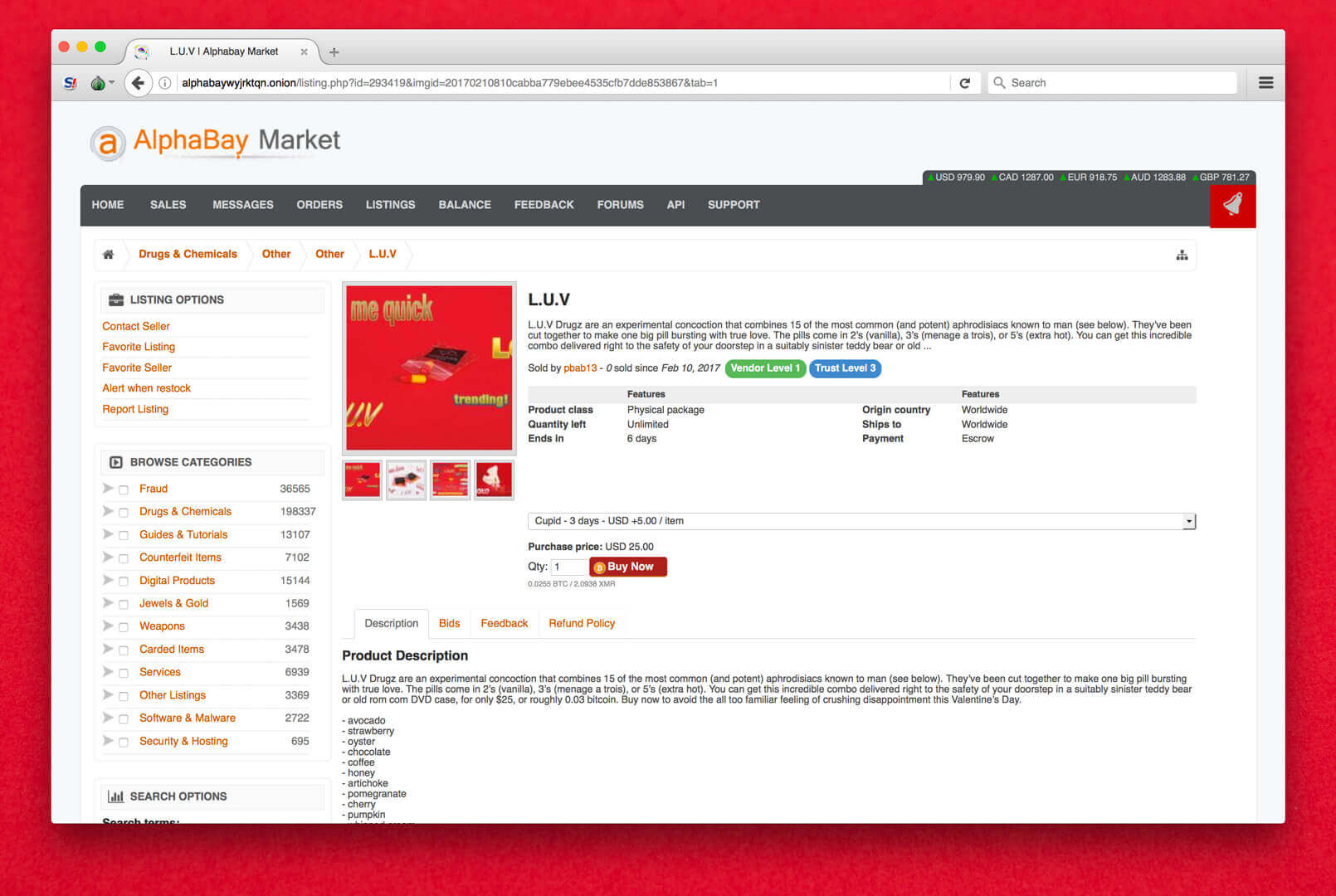Tick the Carded Items checkbox
The width and height of the screenshot is (1336, 896).
coord(124,650)
